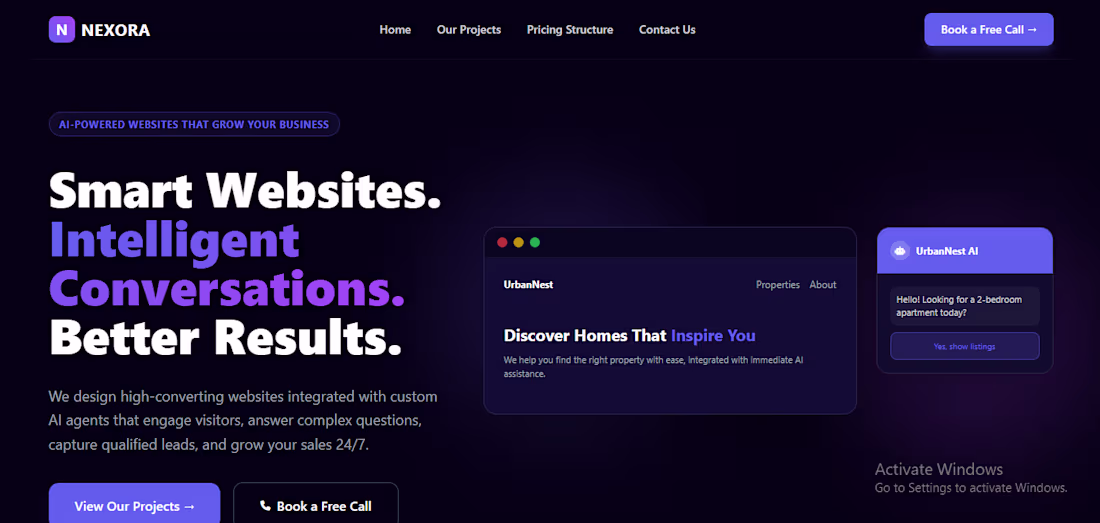Click the NEXORA brand name
The height and width of the screenshot is (523, 1100).
(116, 30)
